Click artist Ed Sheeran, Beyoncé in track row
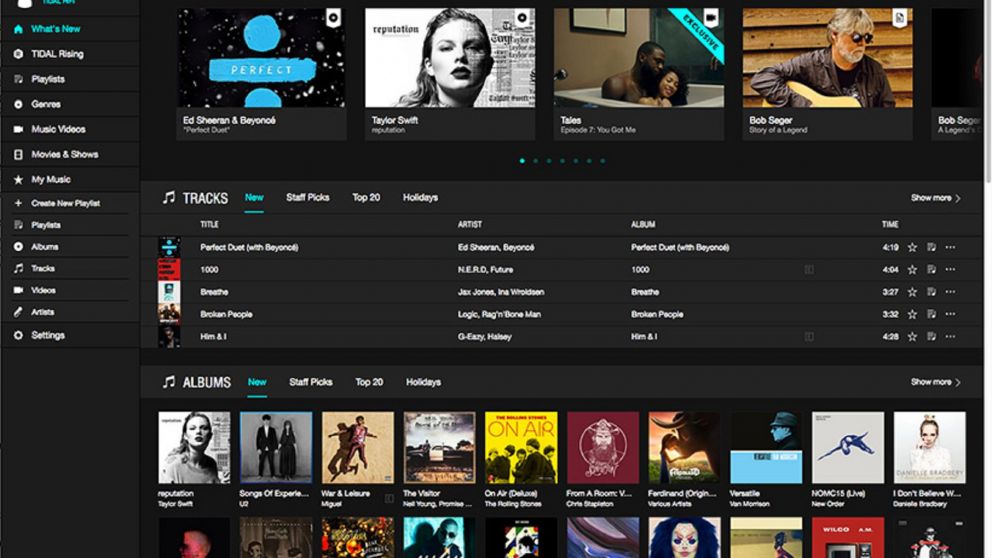Viewport: 992px width, 558px height. [496, 247]
